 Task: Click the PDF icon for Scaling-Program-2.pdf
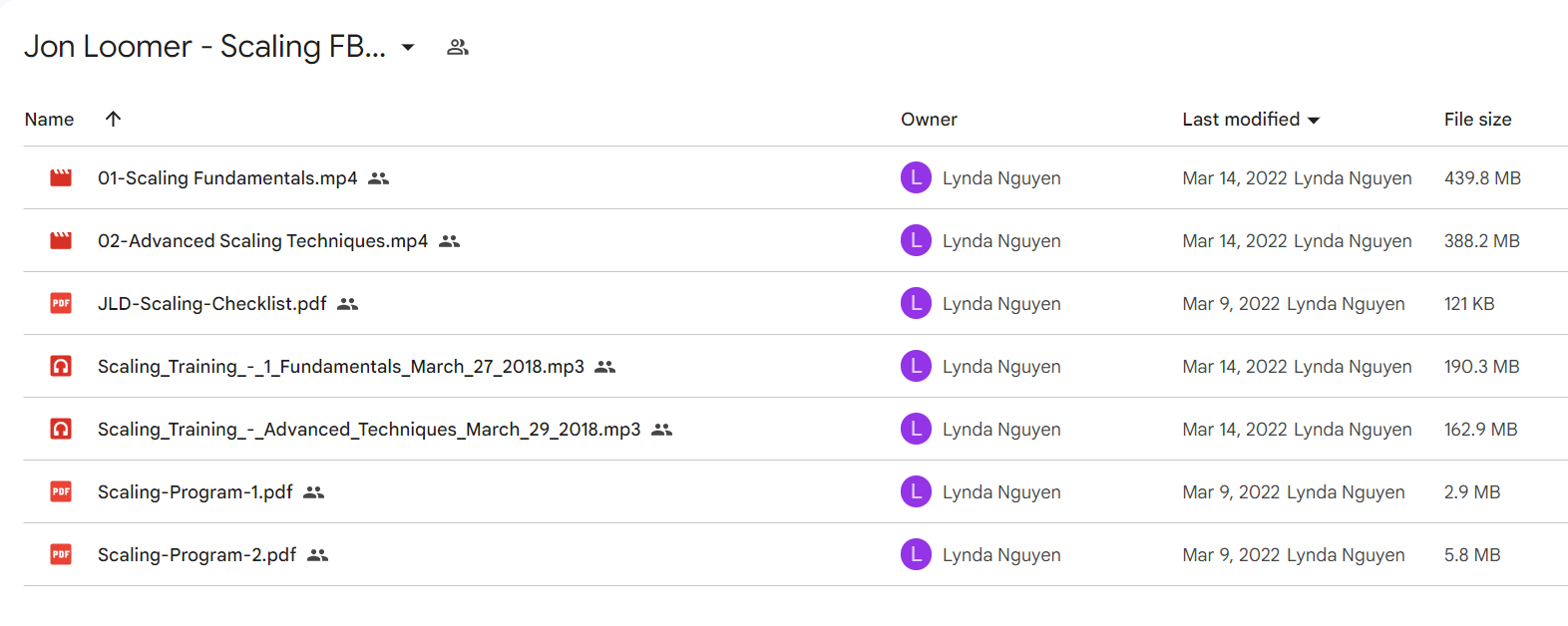pos(61,555)
